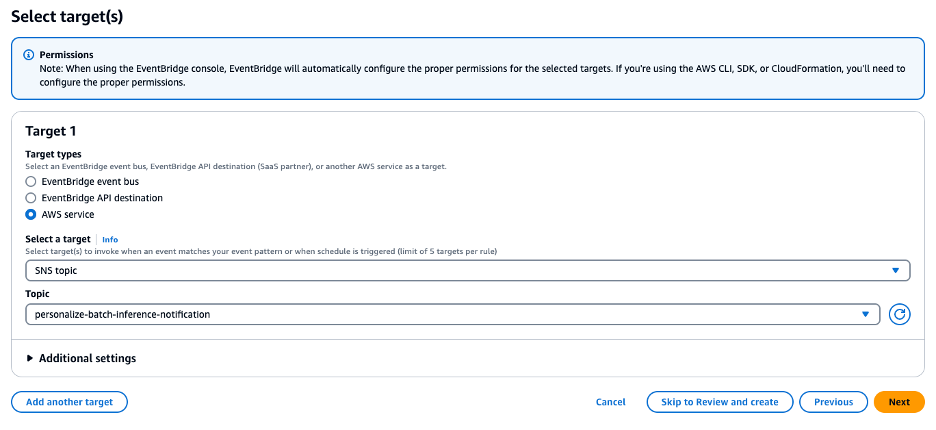
Task: Go back with the Previous button
Action: (833, 402)
